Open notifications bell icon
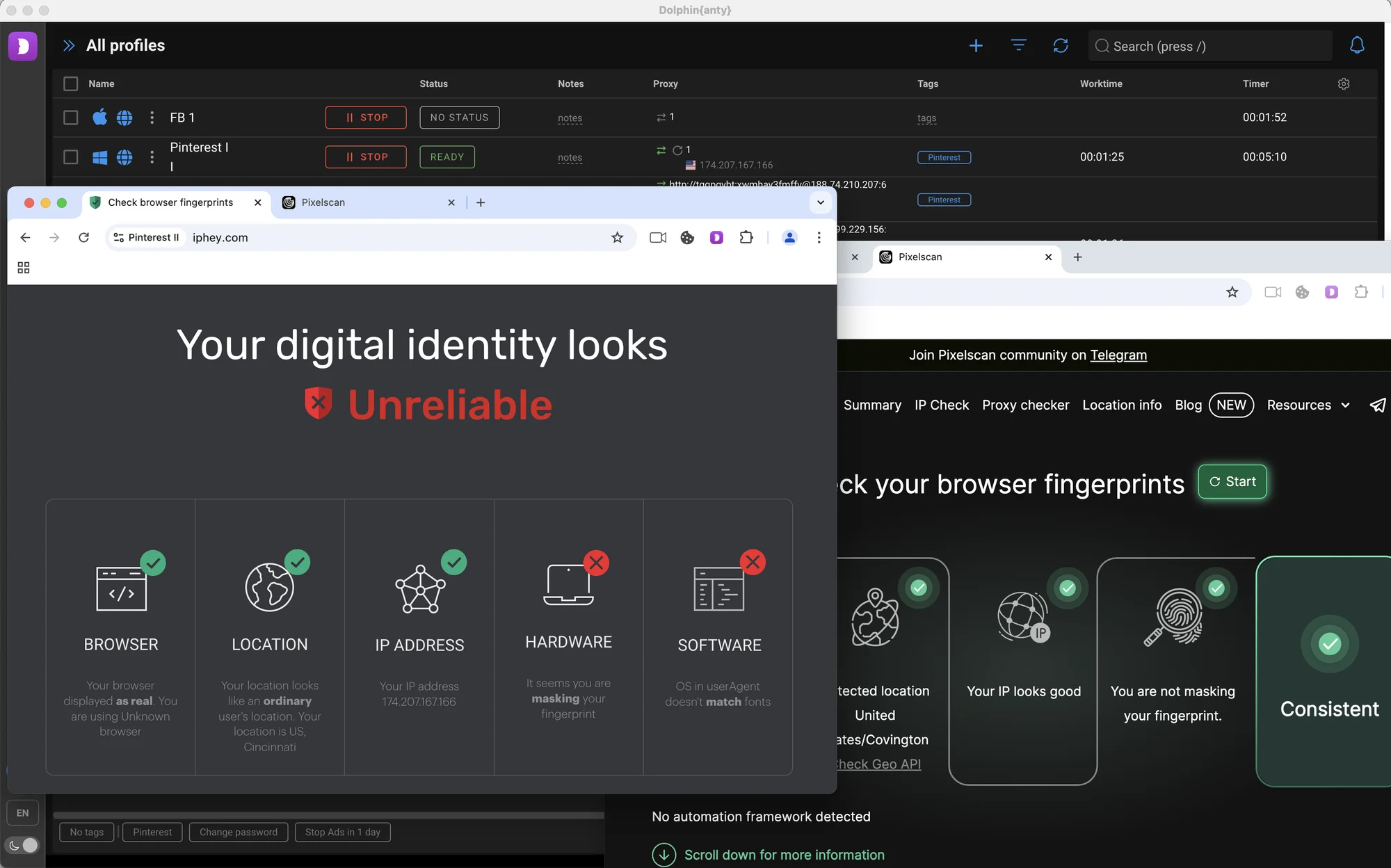 1357,46
